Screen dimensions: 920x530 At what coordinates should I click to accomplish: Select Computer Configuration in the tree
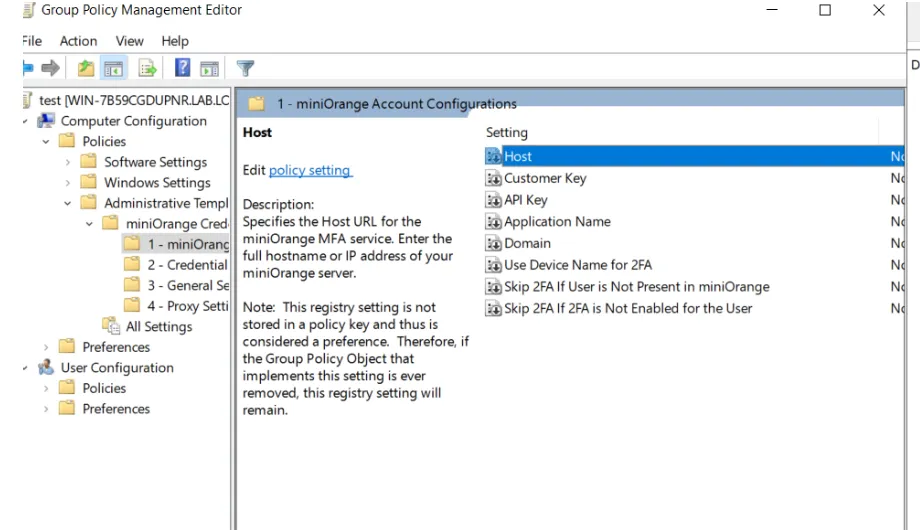tap(134, 121)
